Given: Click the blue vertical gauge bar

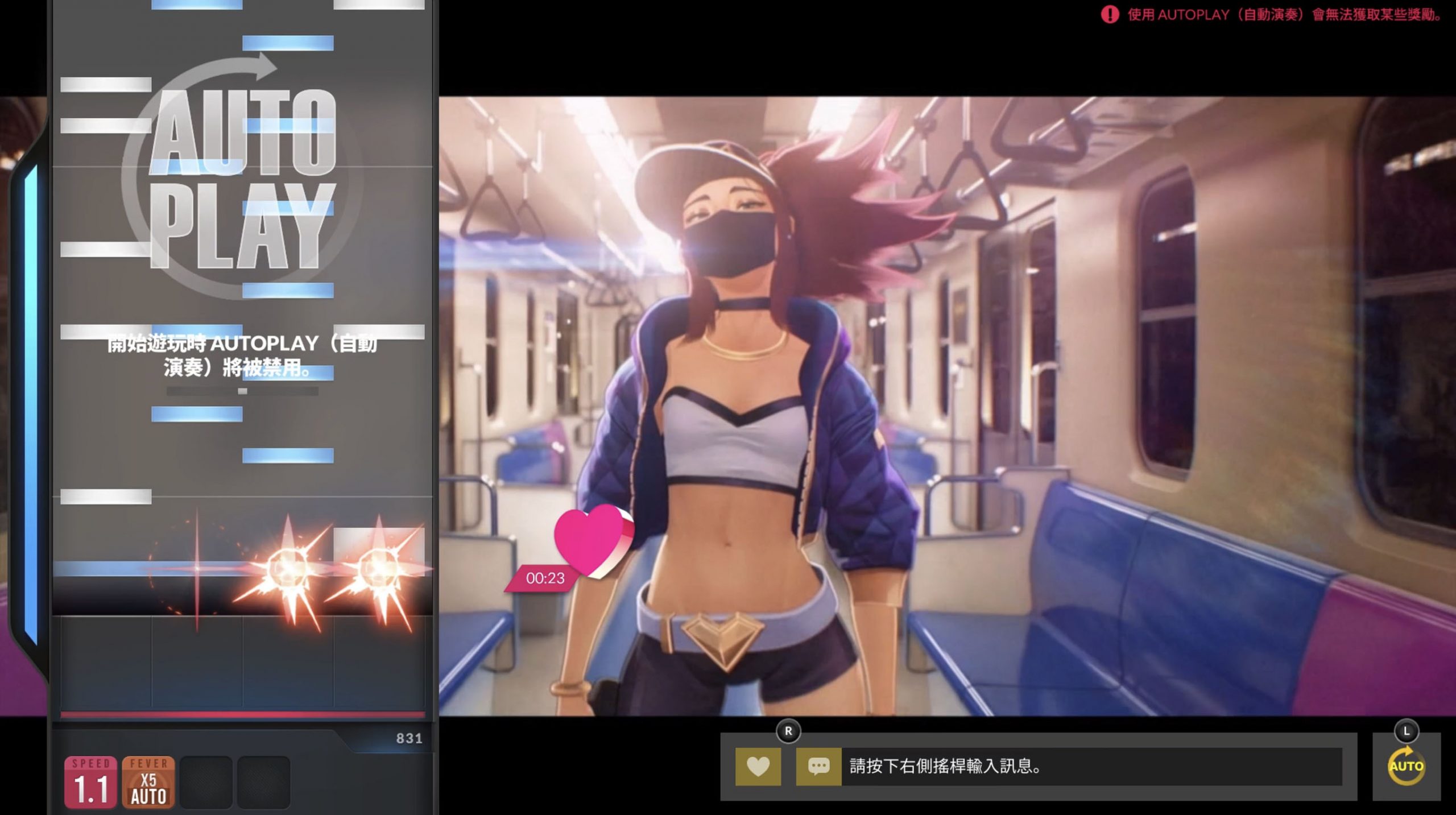Looking at the screenshot, I should tap(31, 404).
